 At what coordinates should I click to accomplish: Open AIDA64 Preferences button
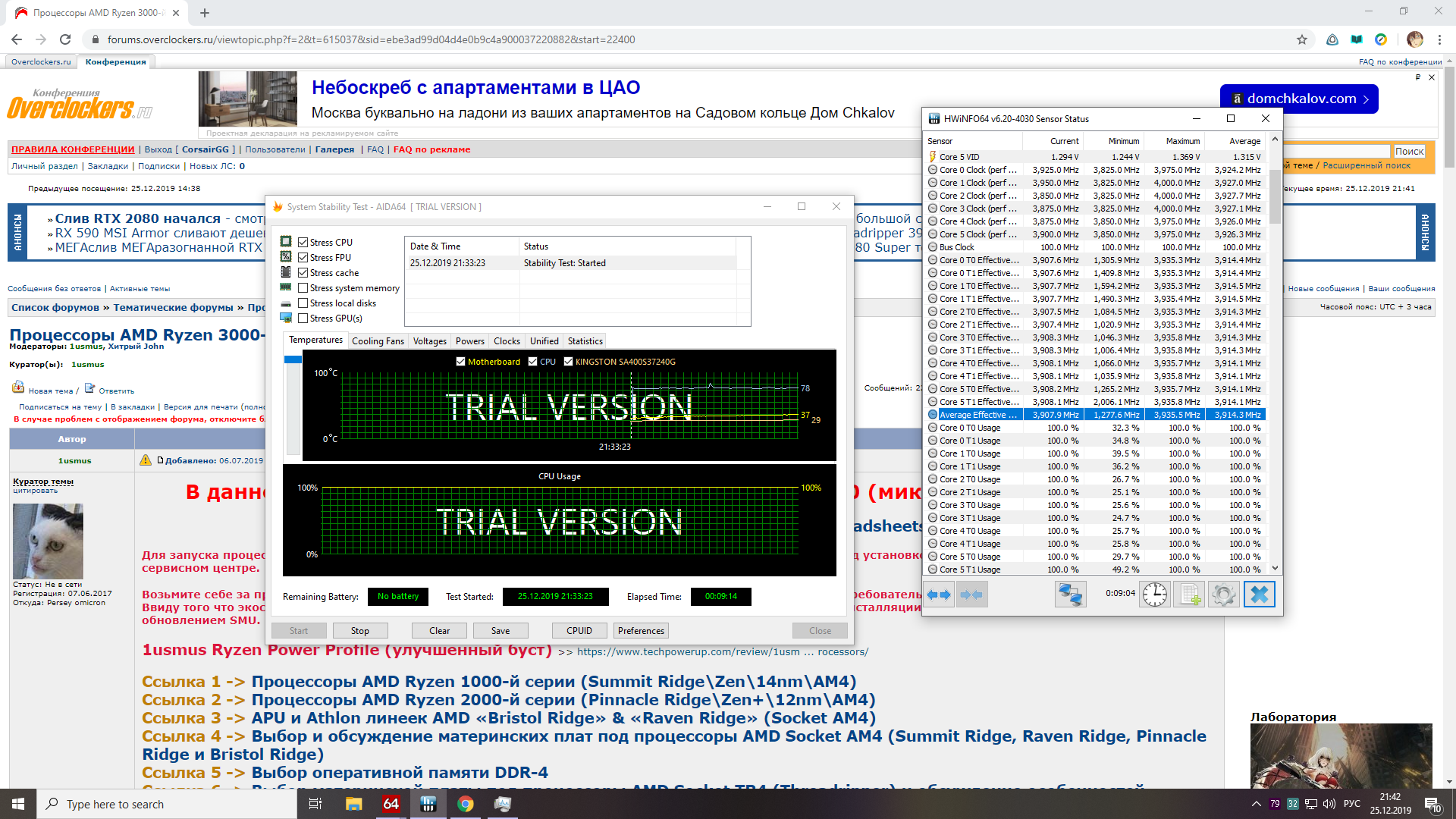point(641,631)
